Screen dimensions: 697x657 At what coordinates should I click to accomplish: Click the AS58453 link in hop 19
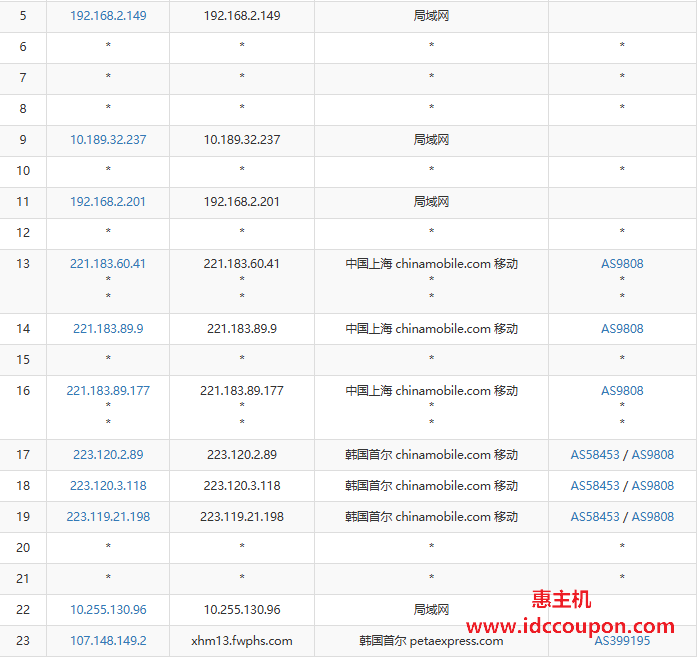click(x=595, y=517)
